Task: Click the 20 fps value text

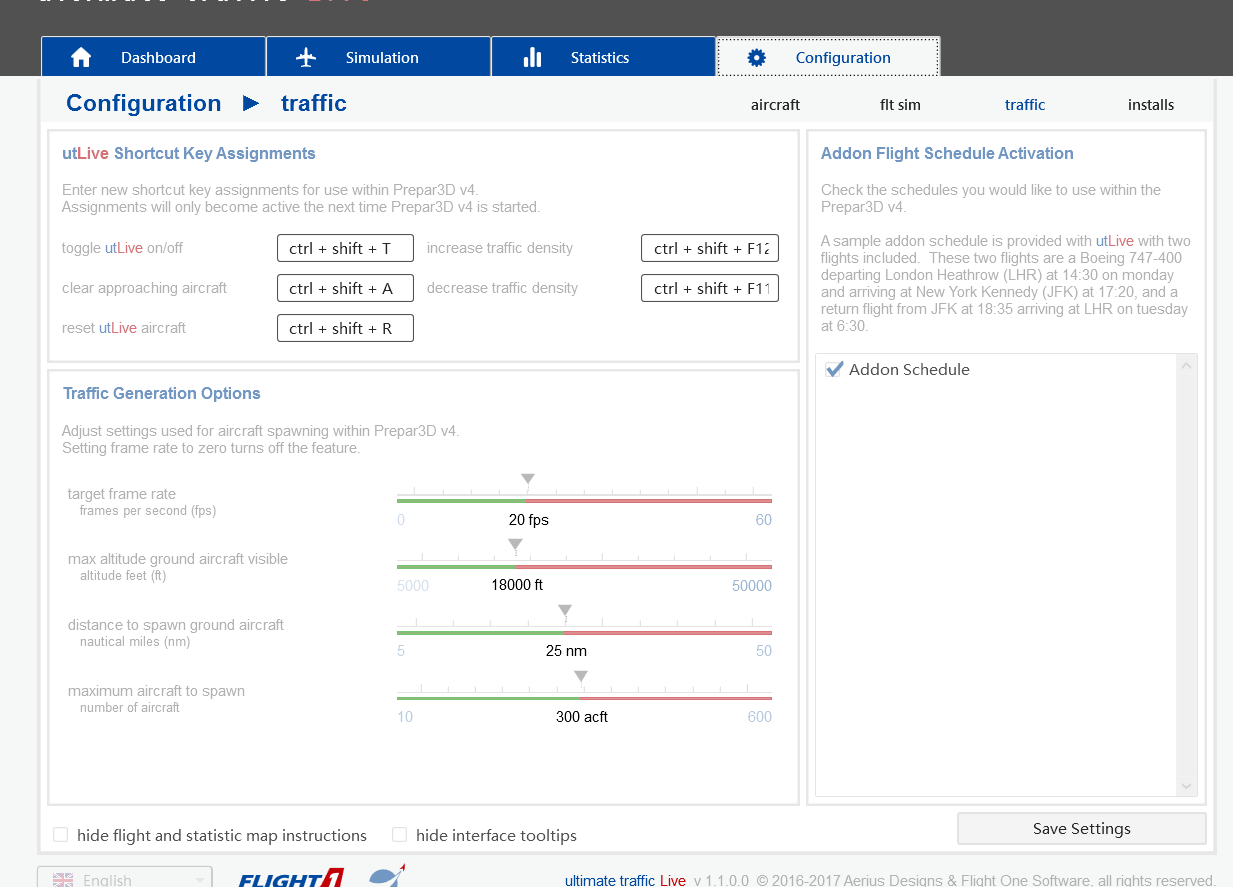Action: pyautogui.click(x=529, y=520)
